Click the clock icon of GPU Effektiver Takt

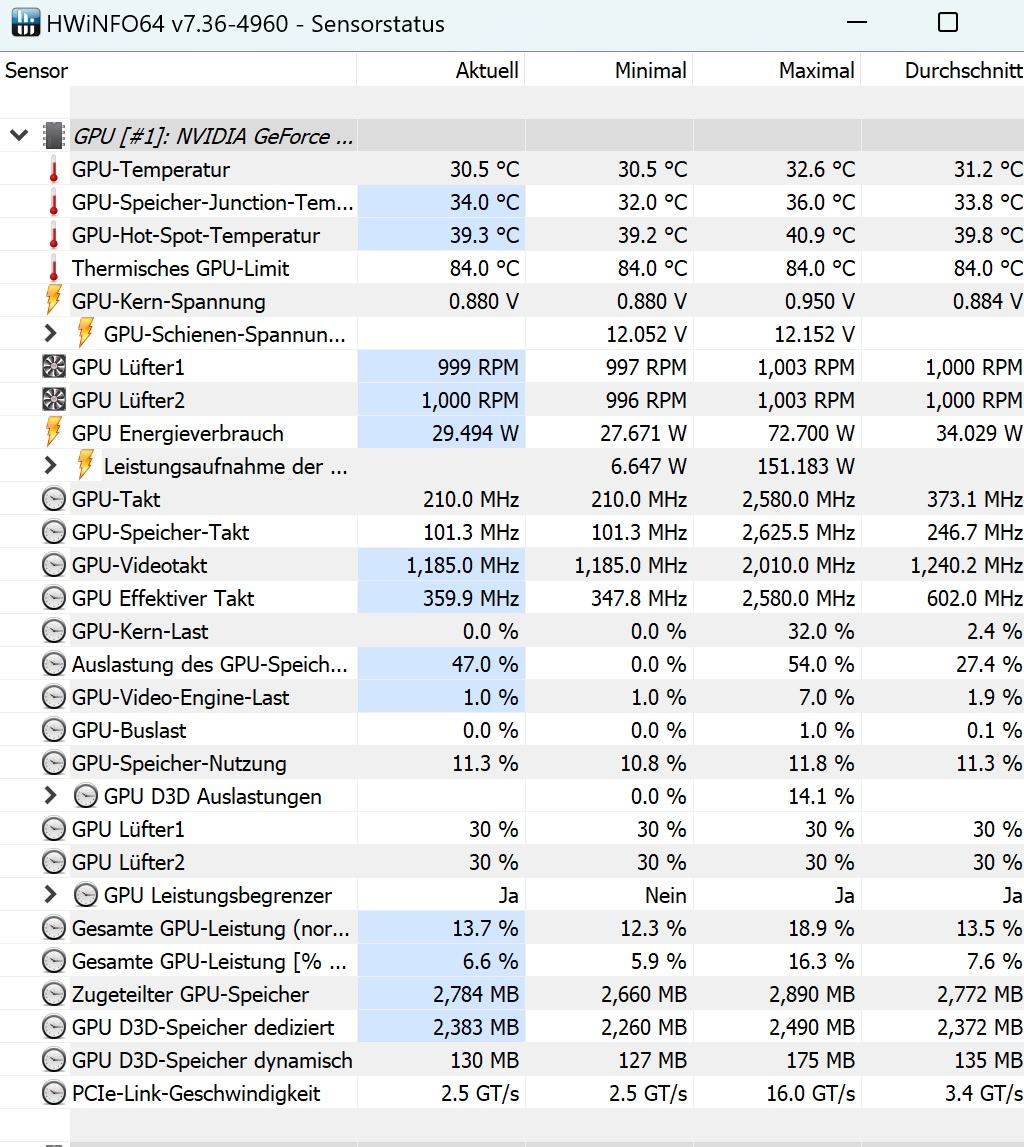click(x=53, y=598)
